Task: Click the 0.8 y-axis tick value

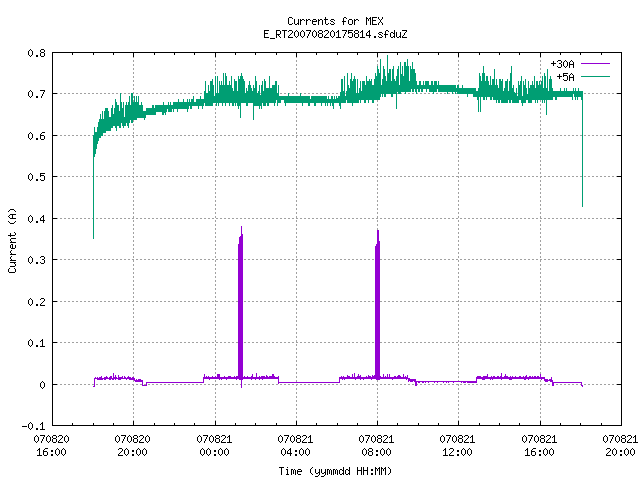Action: [x=36, y=53]
